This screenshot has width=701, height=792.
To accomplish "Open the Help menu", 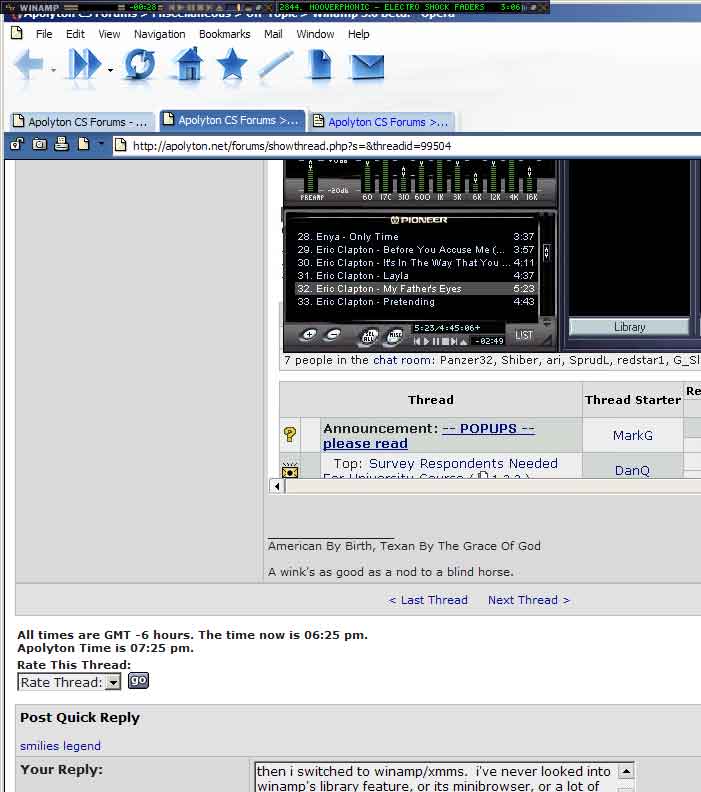I will click(x=359, y=34).
